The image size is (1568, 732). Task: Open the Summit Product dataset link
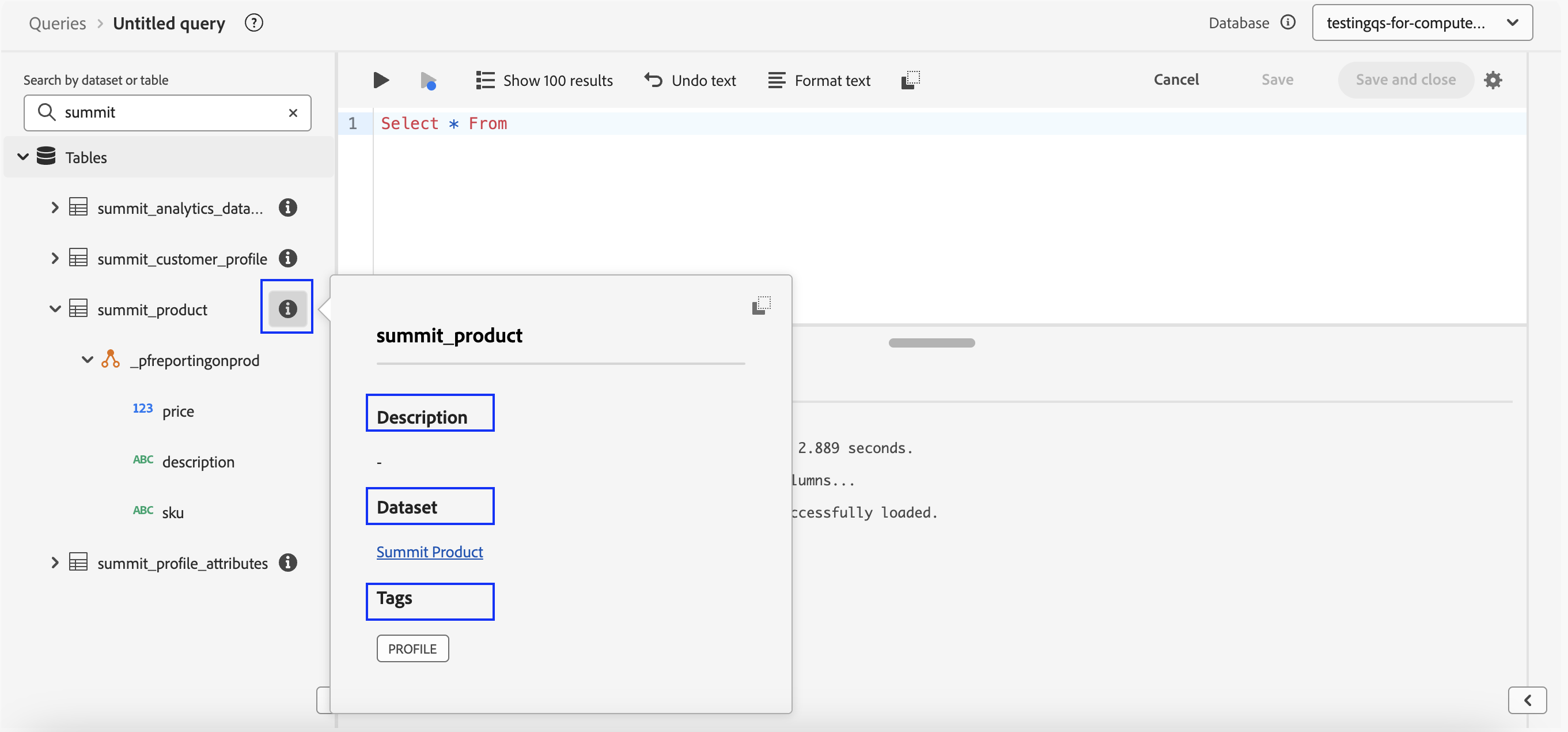(x=429, y=552)
